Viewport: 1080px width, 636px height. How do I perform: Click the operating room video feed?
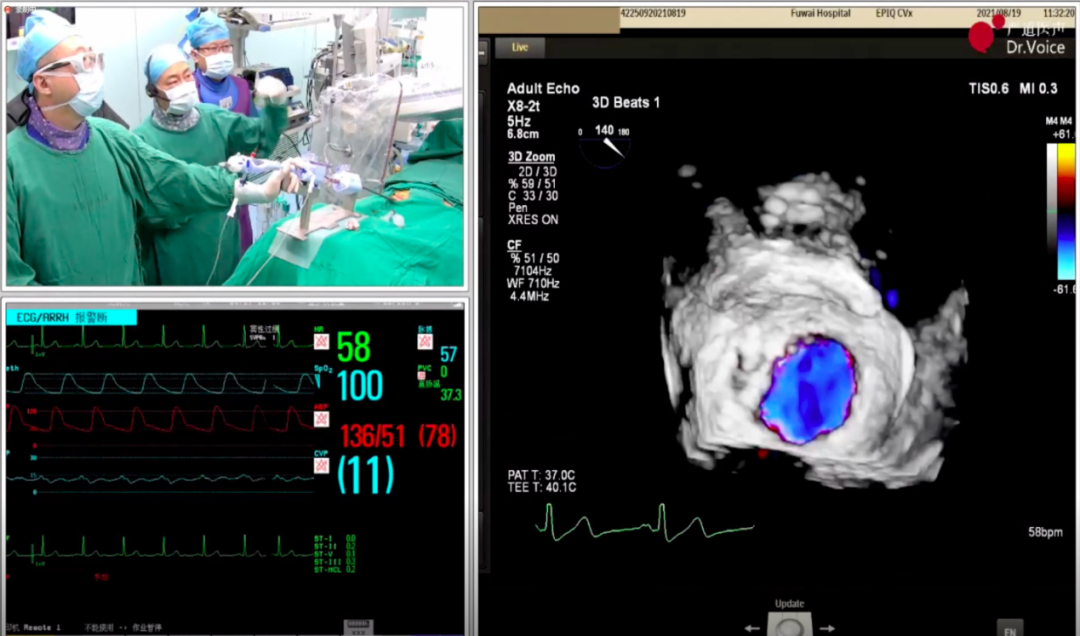[236, 146]
